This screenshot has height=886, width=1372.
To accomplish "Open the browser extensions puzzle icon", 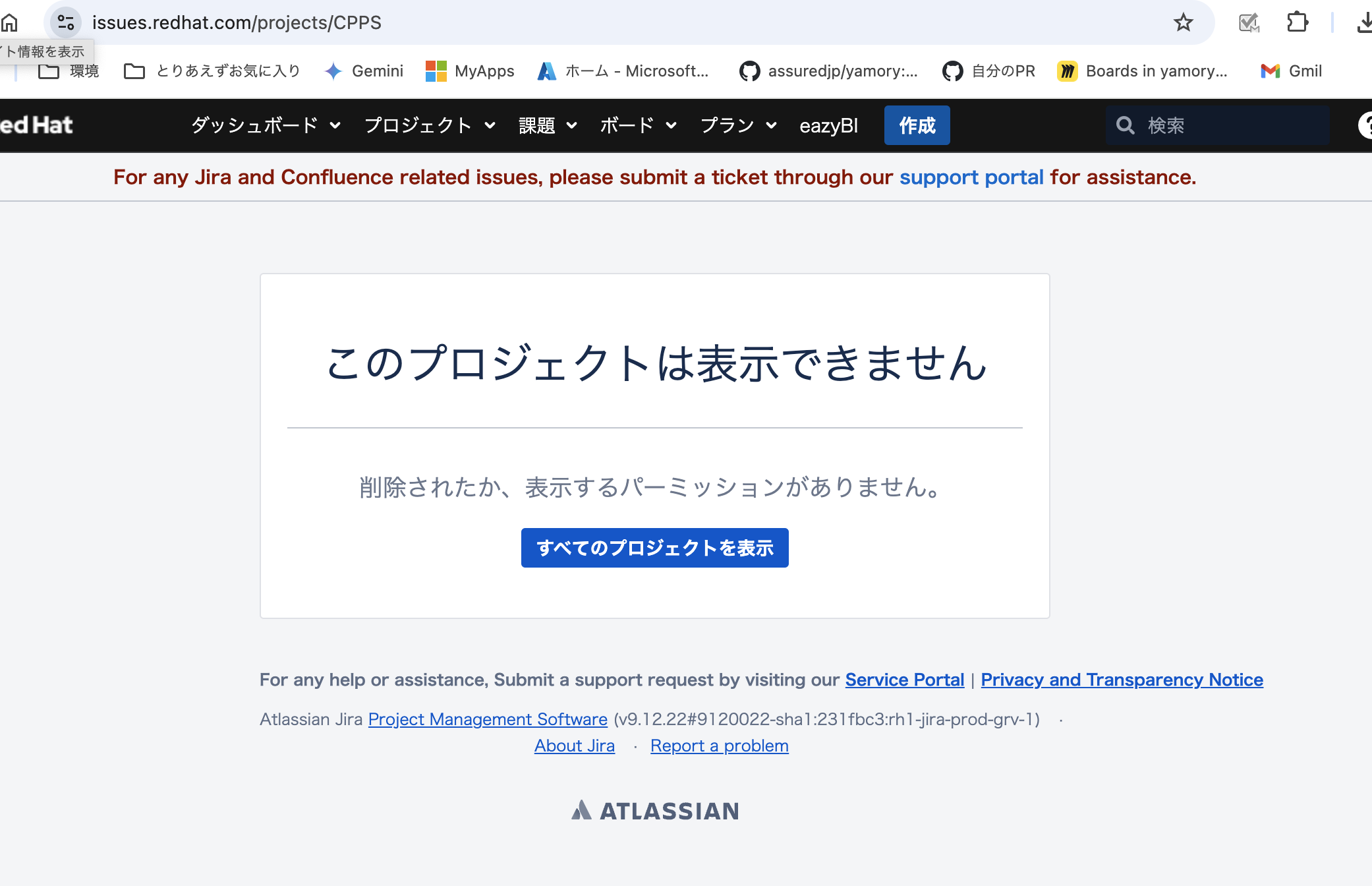I will point(1297,22).
